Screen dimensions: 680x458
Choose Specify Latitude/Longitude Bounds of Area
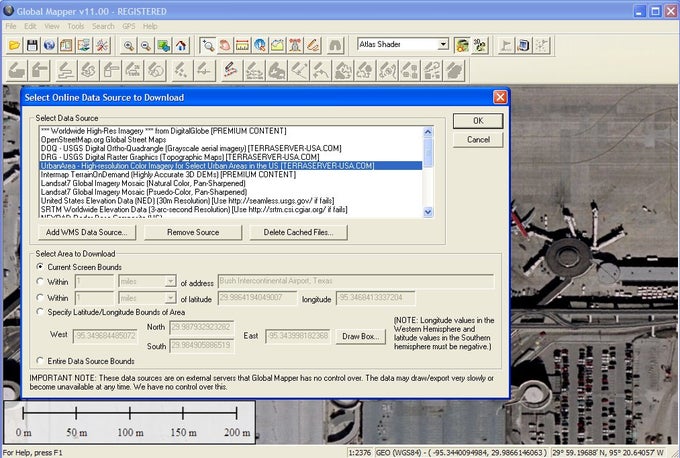41,313
